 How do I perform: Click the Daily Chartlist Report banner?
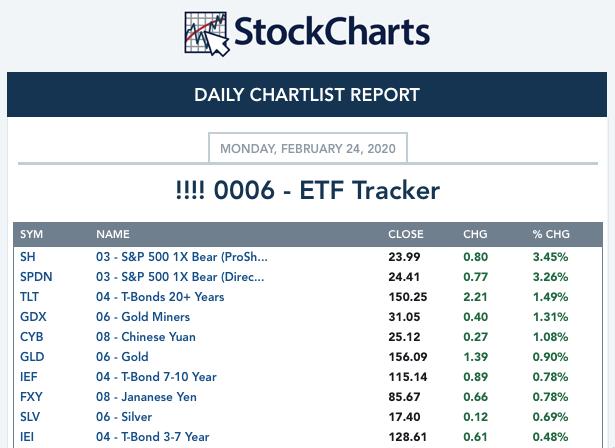(307, 95)
